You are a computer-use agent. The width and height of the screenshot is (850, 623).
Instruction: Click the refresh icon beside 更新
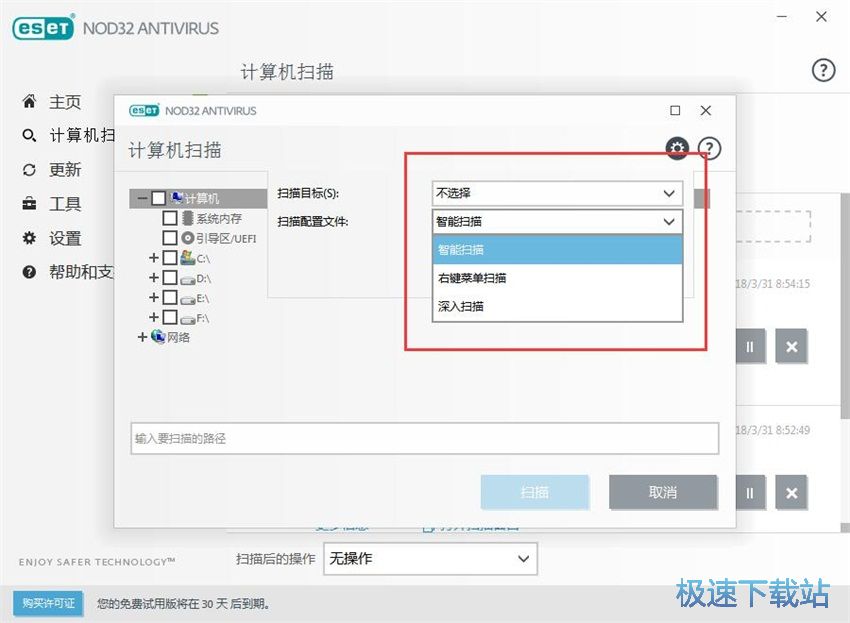pos(29,170)
